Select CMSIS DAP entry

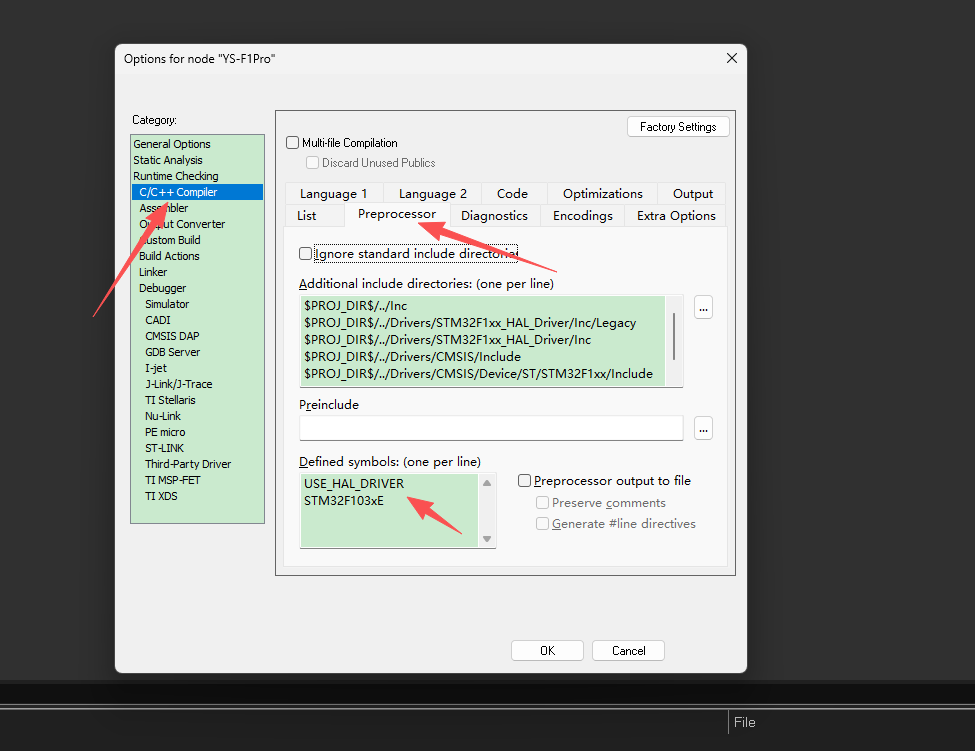[x=197, y=336]
